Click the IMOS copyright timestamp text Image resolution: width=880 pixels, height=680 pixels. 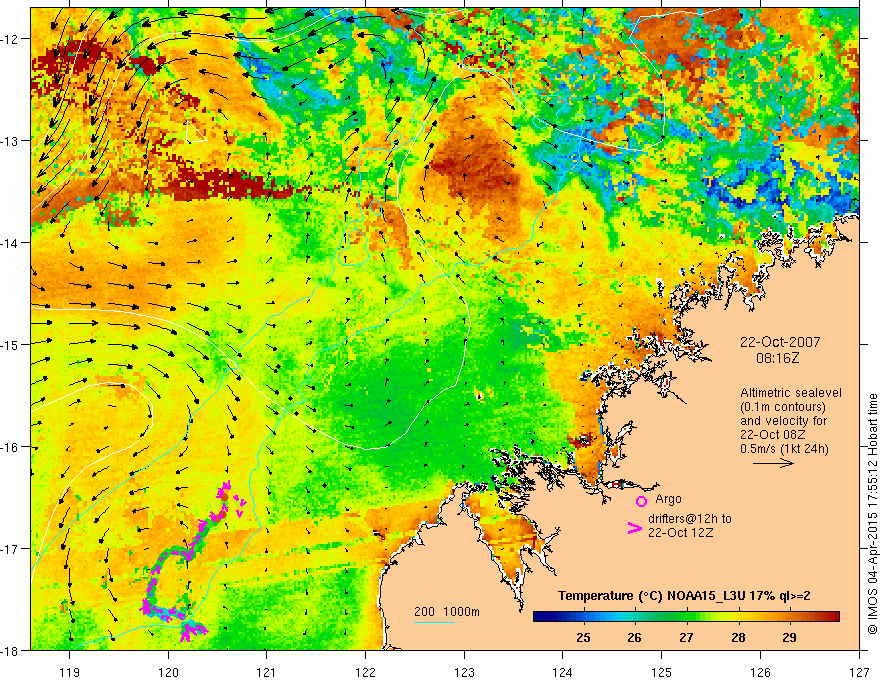tap(873, 514)
